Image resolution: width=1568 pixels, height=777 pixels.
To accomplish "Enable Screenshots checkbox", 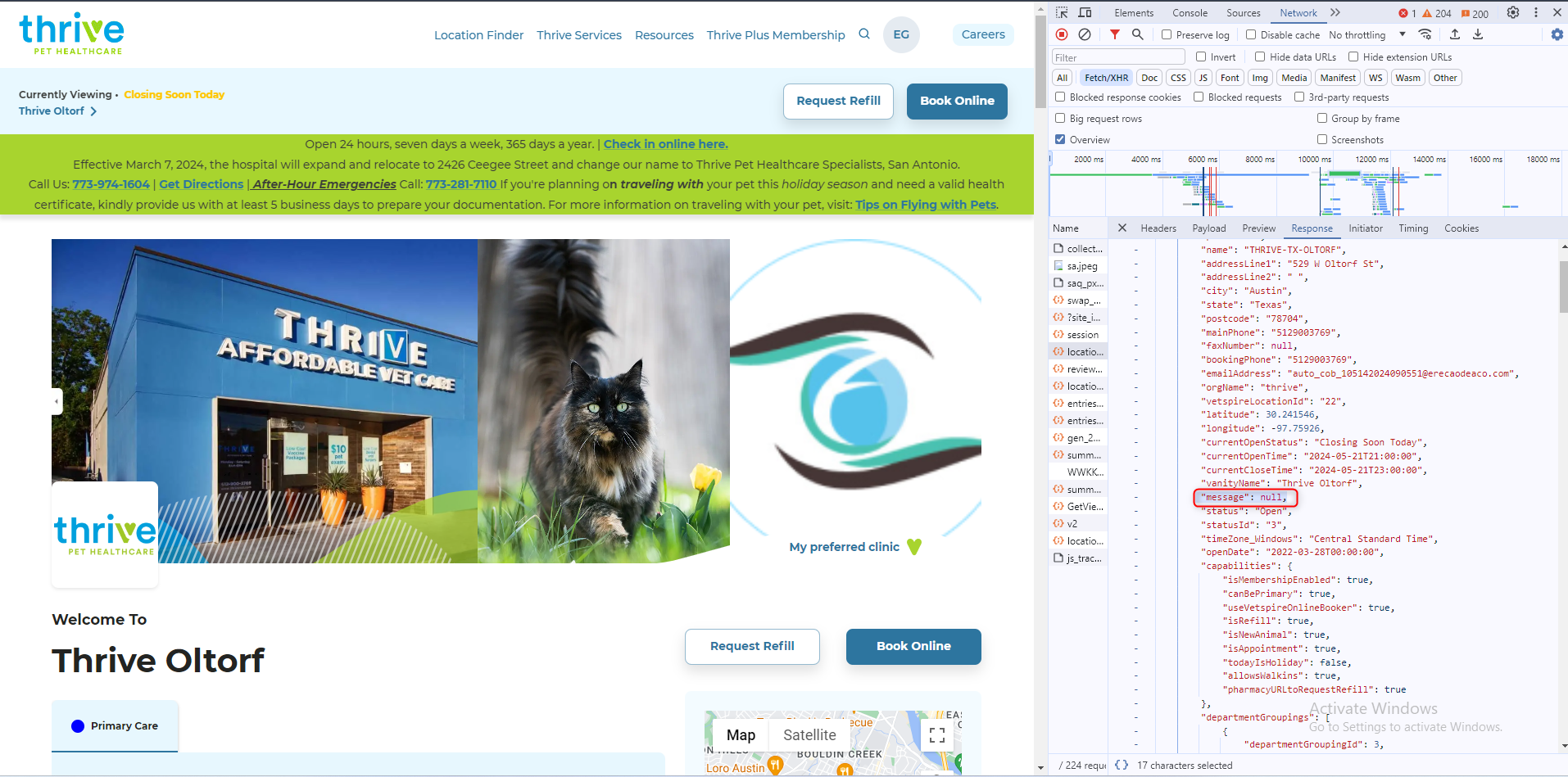I will pos(1322,139).
